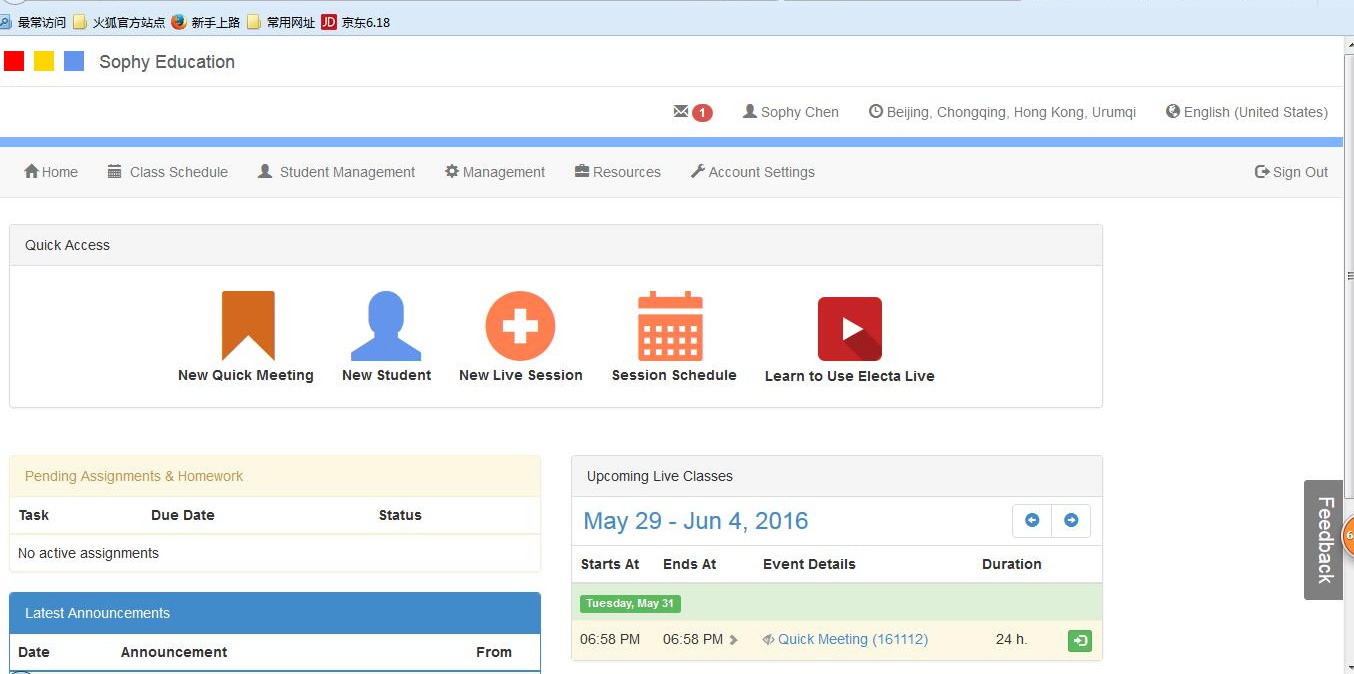This screenshot has width=1354, height=674.
Task: Go to previous week arrow
Action: click(1032, 521)
